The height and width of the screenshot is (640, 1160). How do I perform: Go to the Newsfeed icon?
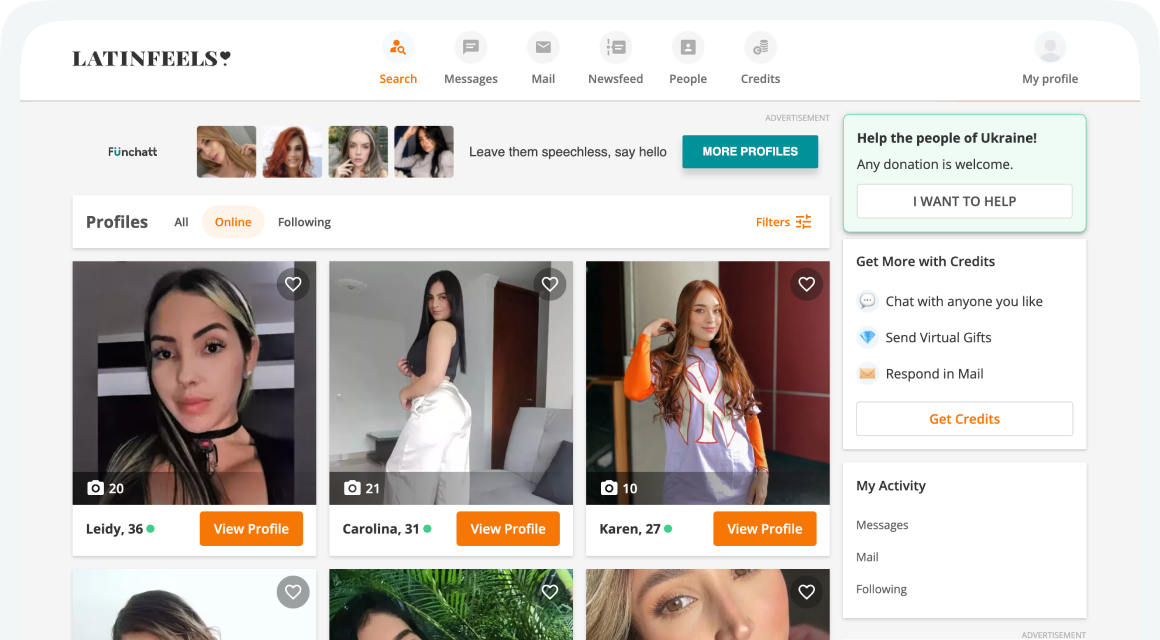coord(615,47)
